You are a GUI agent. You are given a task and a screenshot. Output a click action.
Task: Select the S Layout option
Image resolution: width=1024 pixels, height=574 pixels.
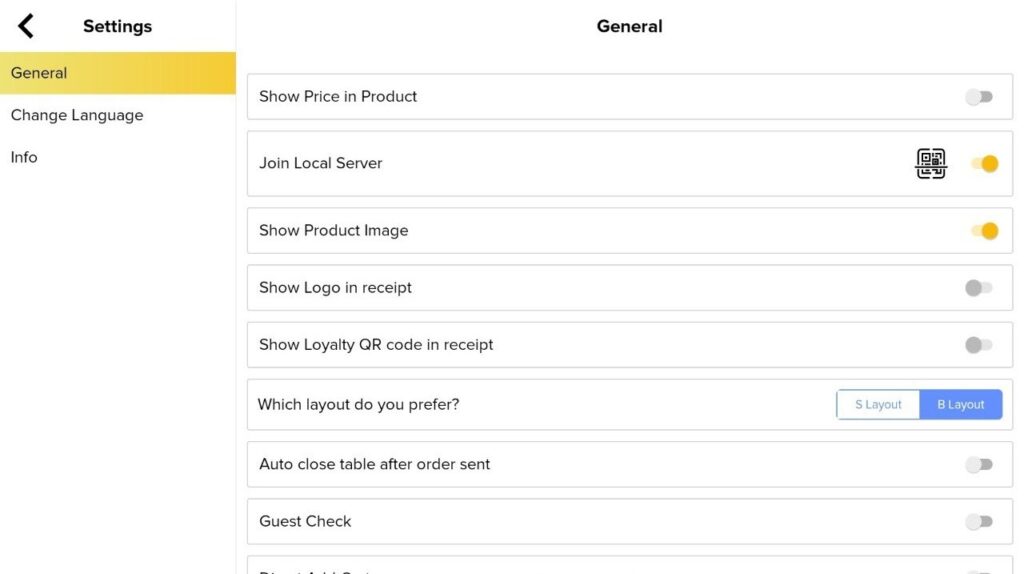[878, 405]
